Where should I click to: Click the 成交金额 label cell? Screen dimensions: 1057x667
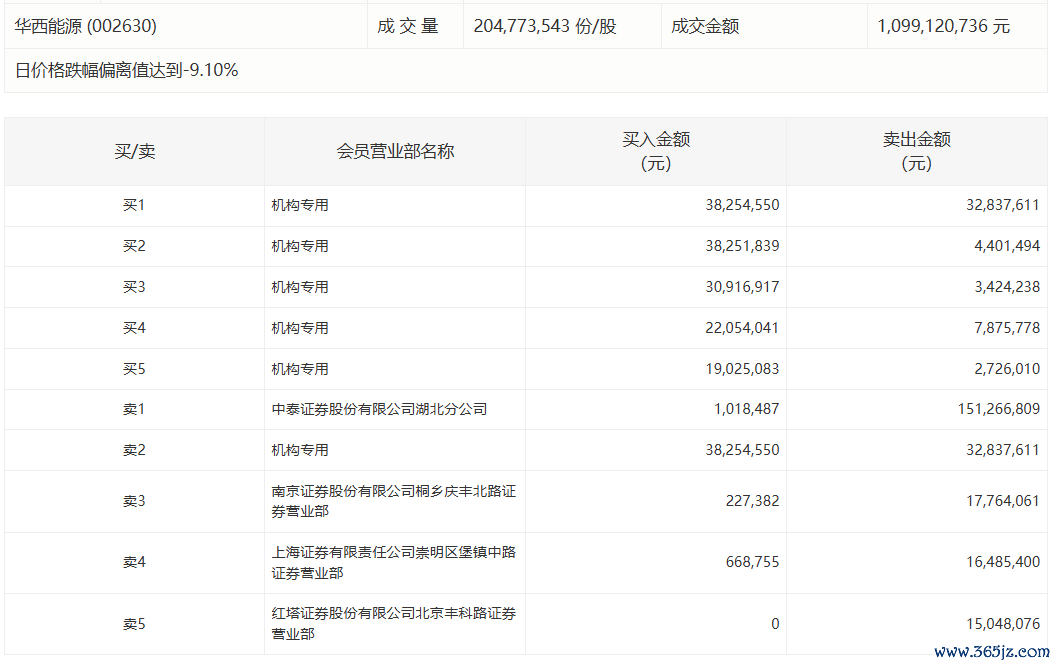click(705, 26)
